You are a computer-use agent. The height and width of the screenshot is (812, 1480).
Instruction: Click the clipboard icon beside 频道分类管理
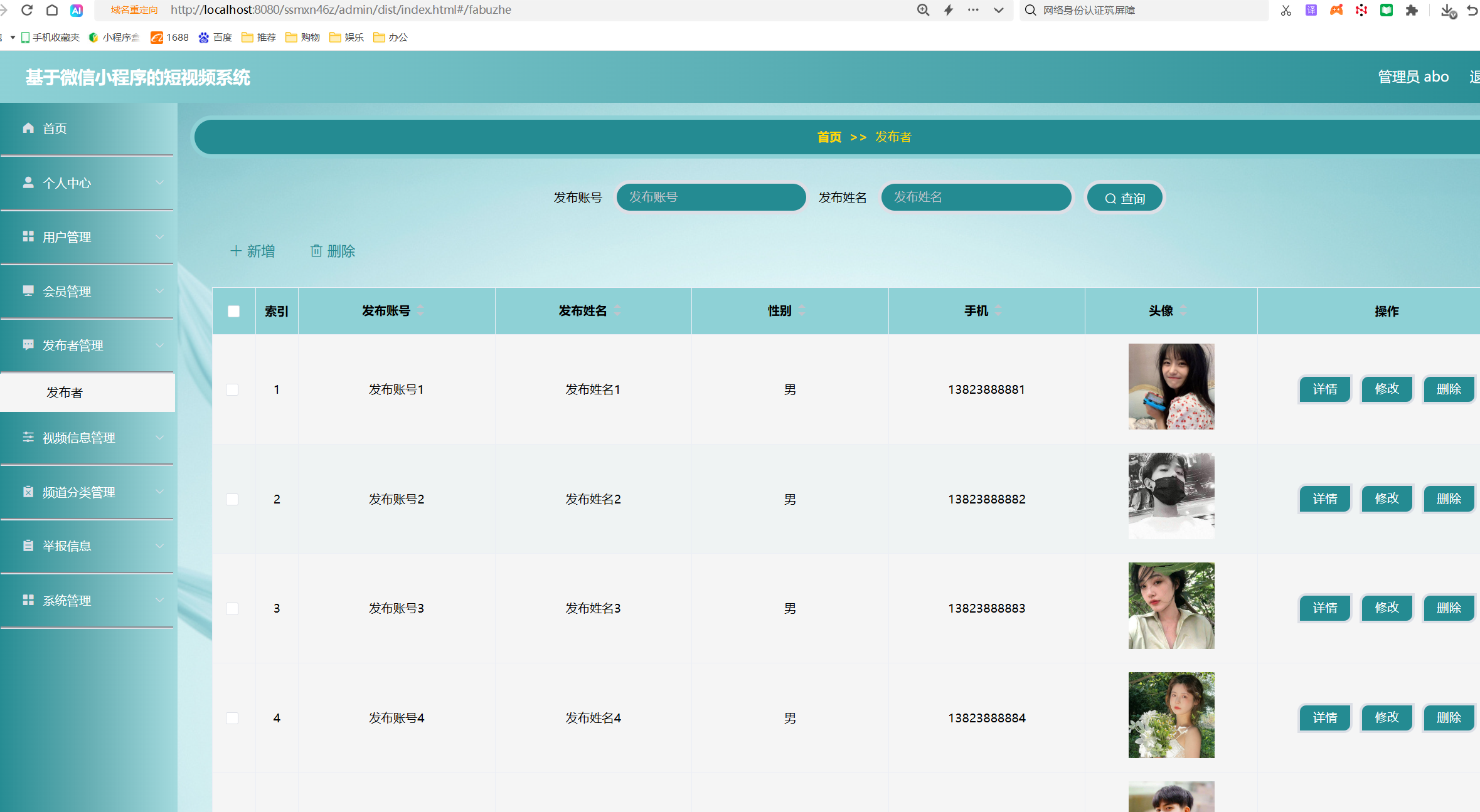[x=28, y=492]
